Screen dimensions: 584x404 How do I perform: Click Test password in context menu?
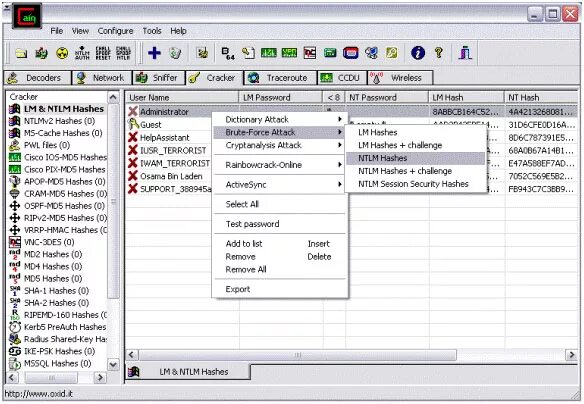pyautogui.click(x=280, y=224)
